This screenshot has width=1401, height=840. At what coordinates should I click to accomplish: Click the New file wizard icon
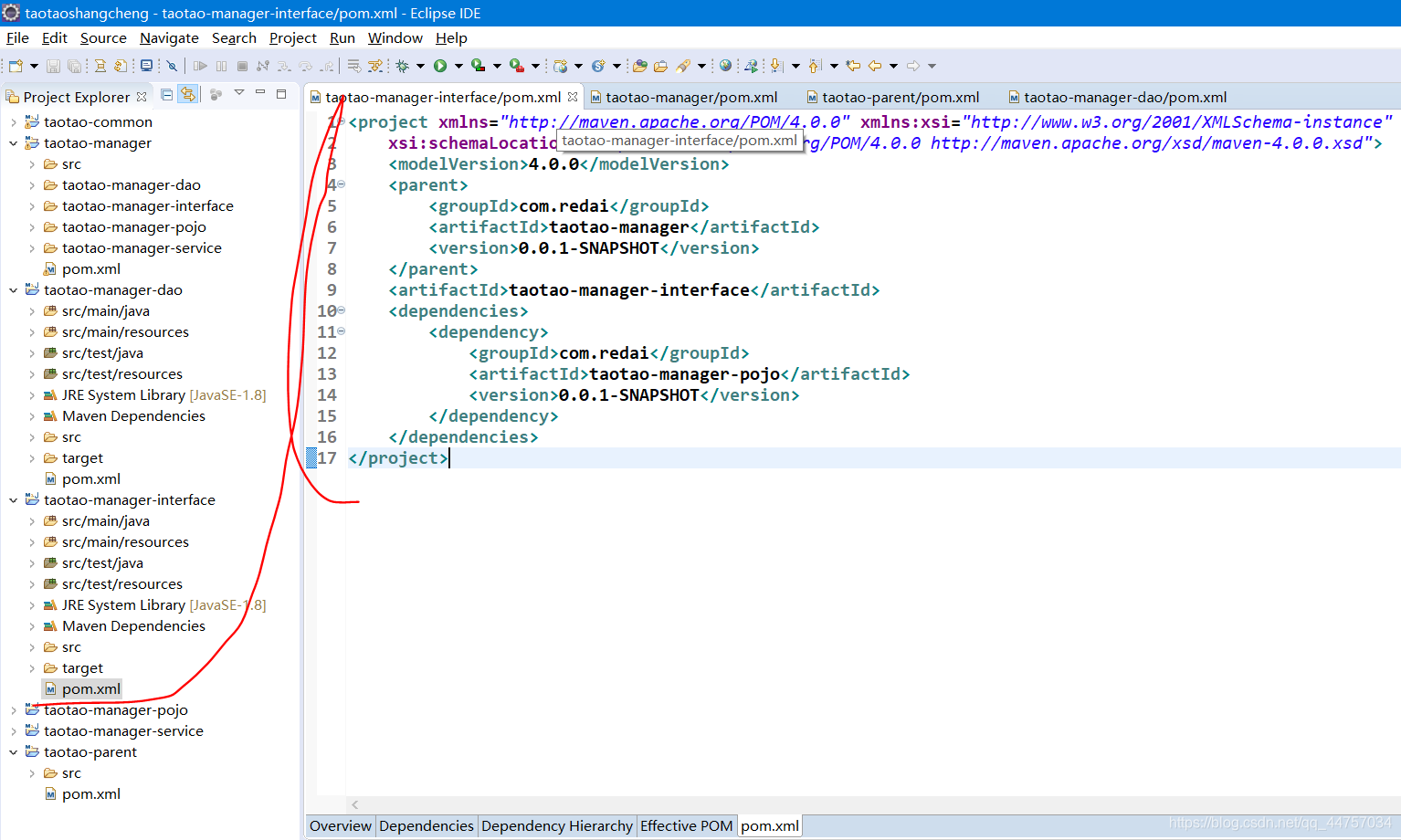click(x=16, y=66)
